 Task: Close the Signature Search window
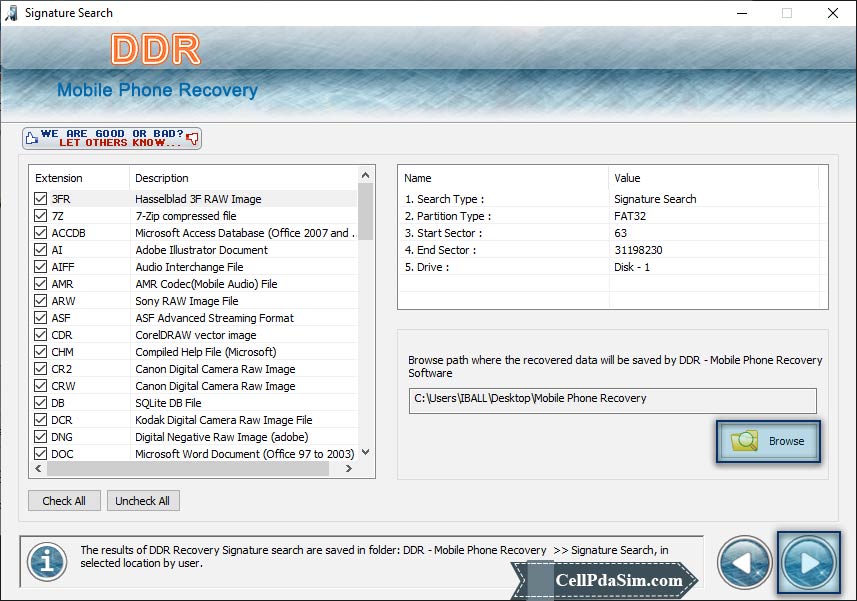(833, 13)
